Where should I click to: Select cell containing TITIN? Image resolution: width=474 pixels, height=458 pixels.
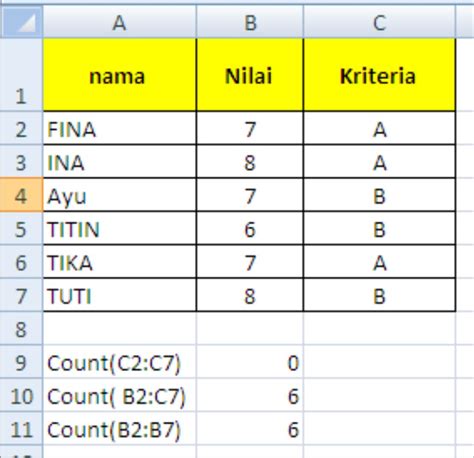click(119, 229)
